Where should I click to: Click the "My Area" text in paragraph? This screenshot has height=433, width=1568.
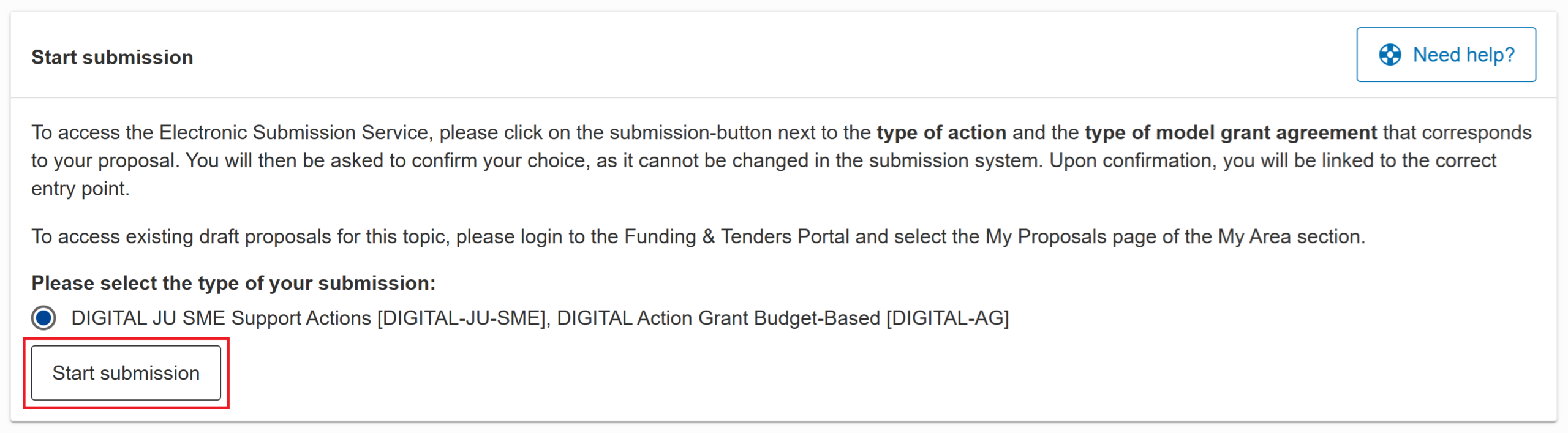point(1254,236)
